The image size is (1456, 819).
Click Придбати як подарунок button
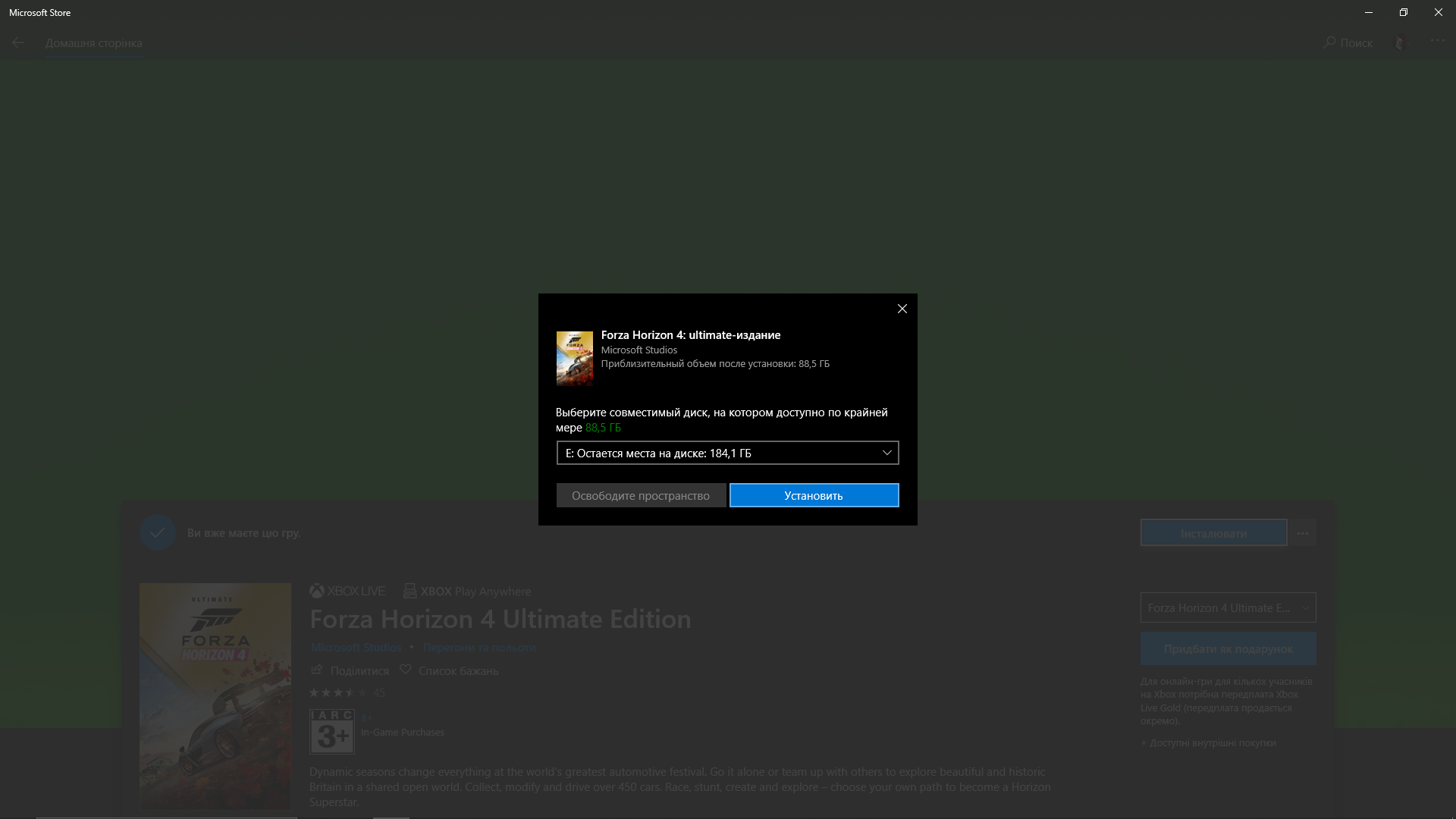point(1228,648)
